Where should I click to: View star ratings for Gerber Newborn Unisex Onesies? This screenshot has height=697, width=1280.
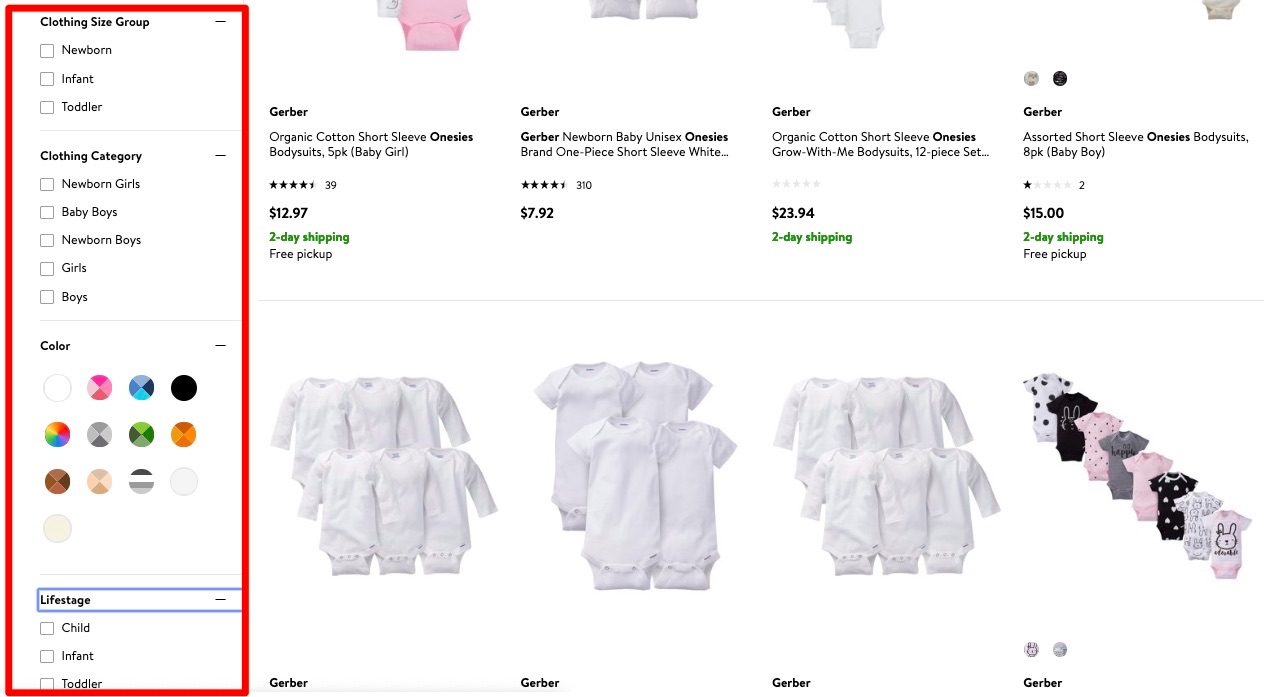547,185
